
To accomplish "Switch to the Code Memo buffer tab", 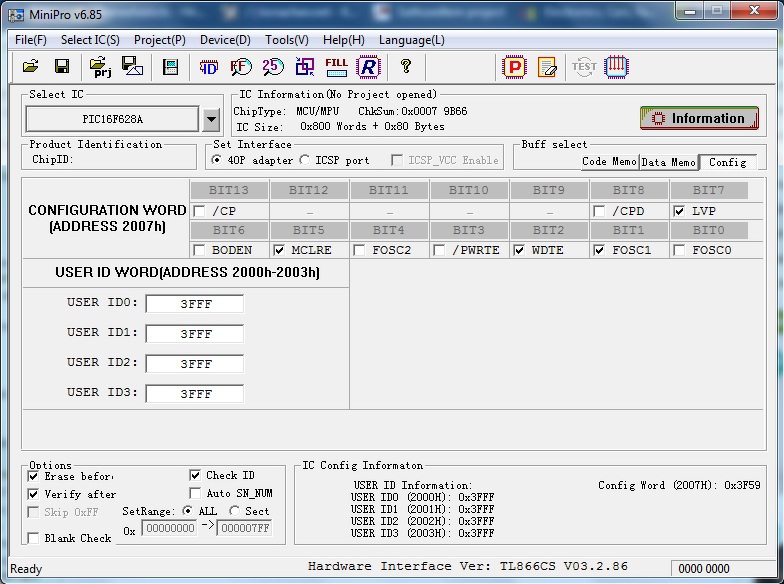I will pos(610,162).
